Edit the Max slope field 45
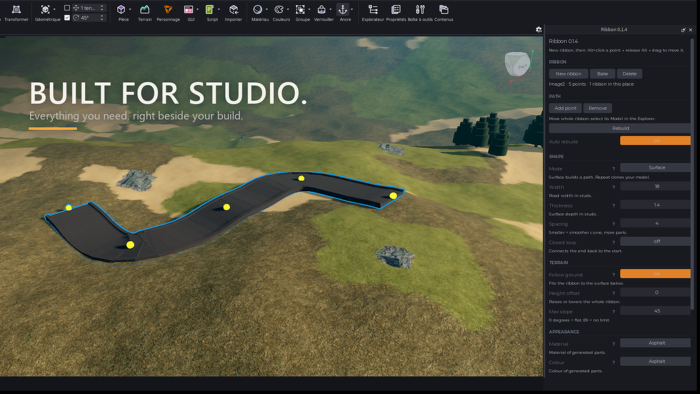 (655, 311)
